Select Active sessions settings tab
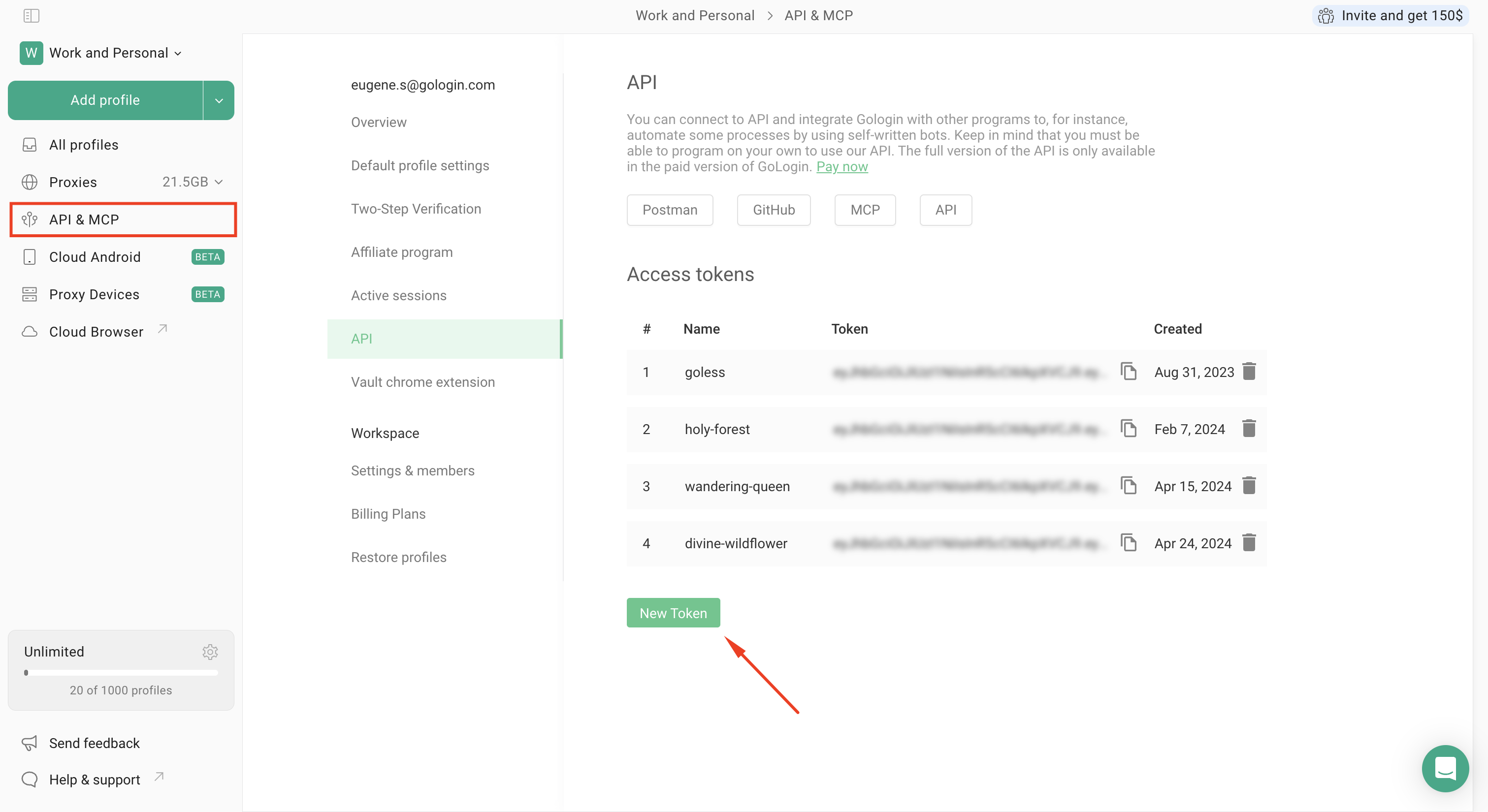This screenshot has height=812, width=1488. pos(398,296)
